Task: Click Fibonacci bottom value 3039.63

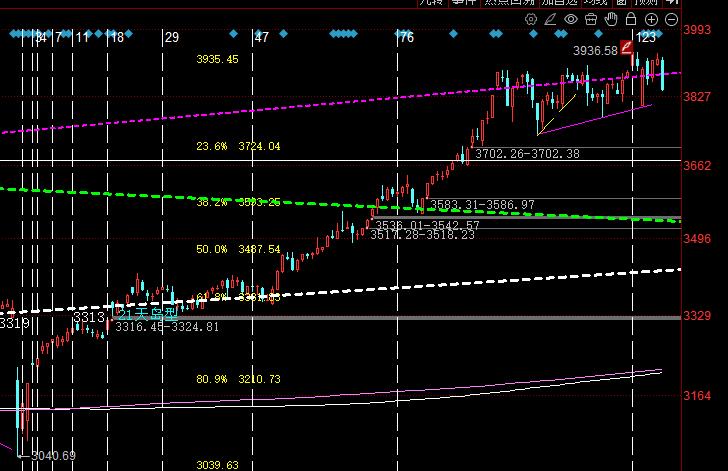Action: pos(217,465)
